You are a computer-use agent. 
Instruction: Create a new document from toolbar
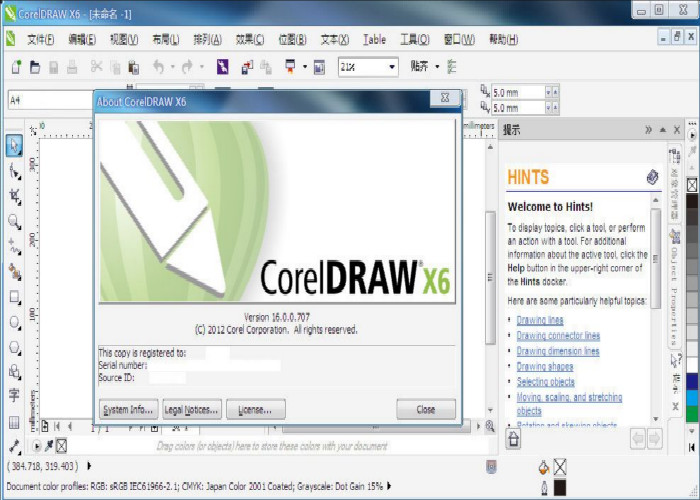[x=17, y=67]
